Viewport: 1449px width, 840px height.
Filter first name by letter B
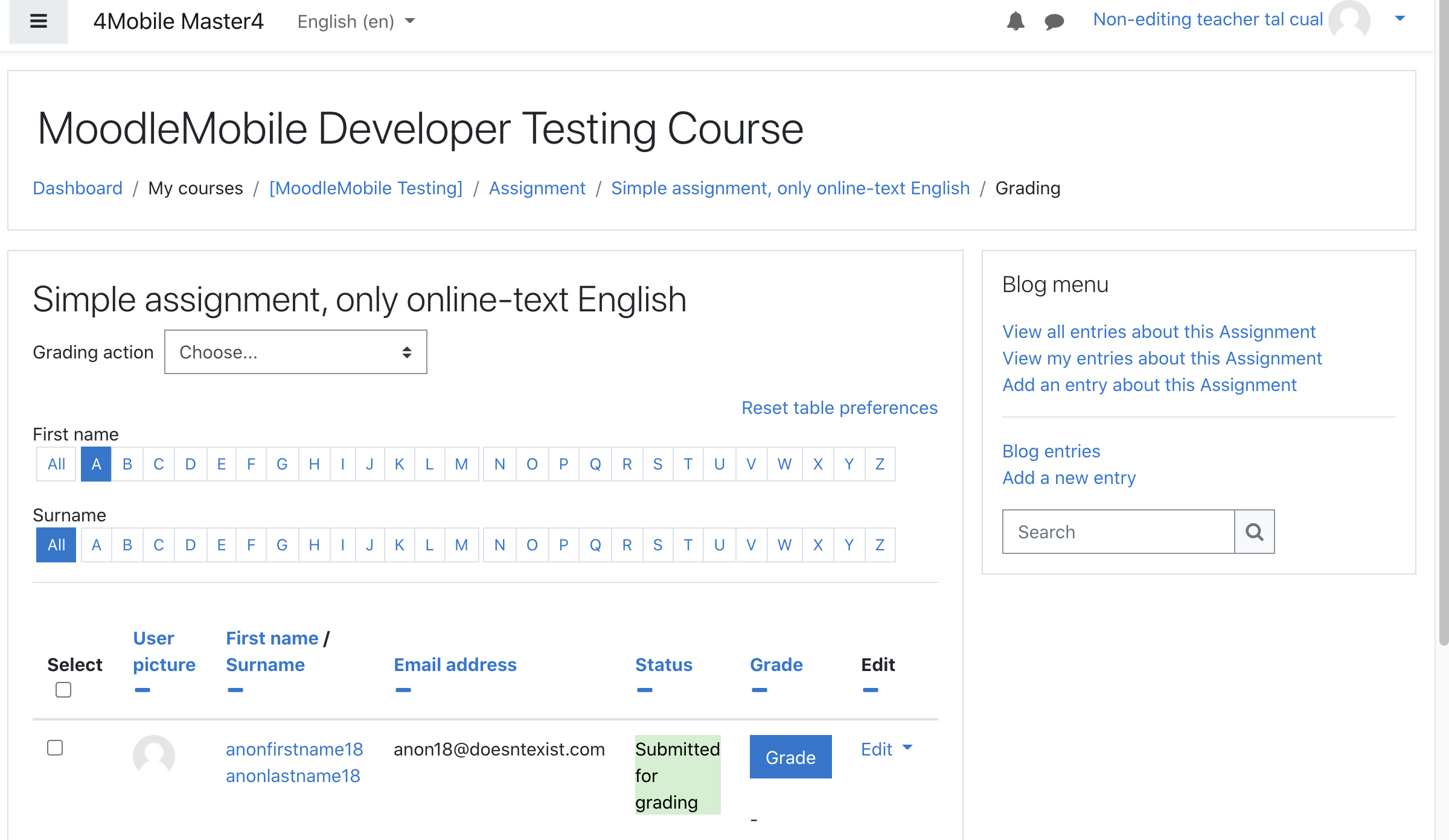click(127, 464)
